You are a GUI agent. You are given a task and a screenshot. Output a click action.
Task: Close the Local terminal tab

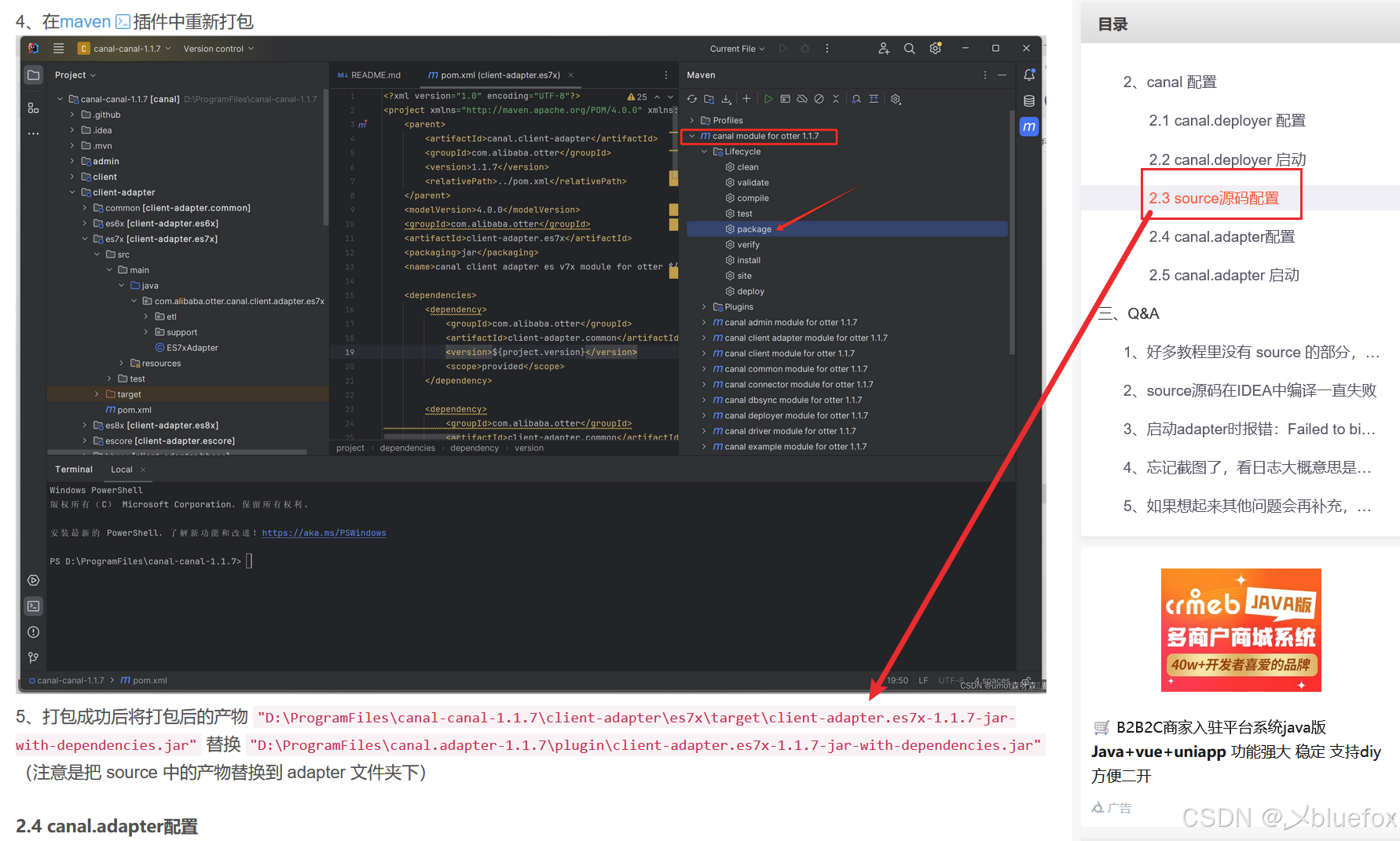143,470
